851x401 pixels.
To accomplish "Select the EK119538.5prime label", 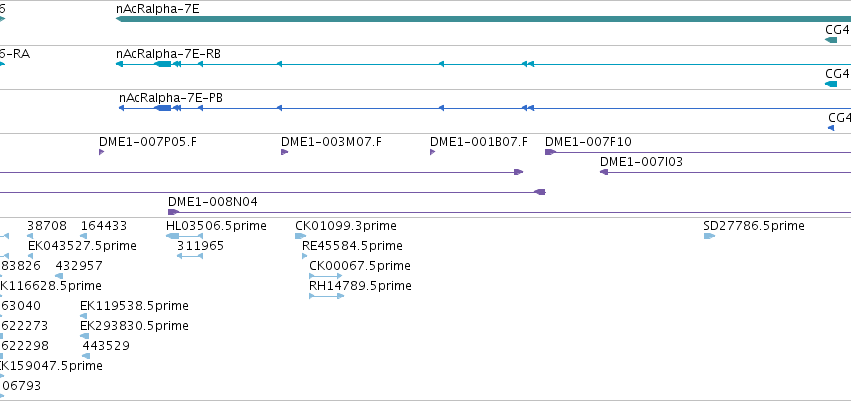I will click(134, 306).
